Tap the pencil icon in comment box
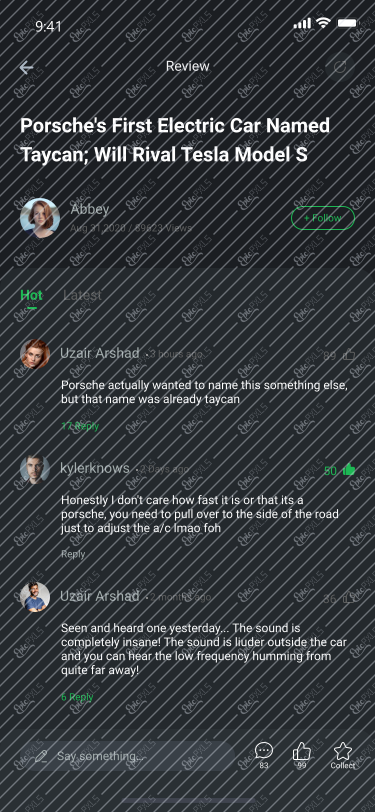 coord(41,756)
